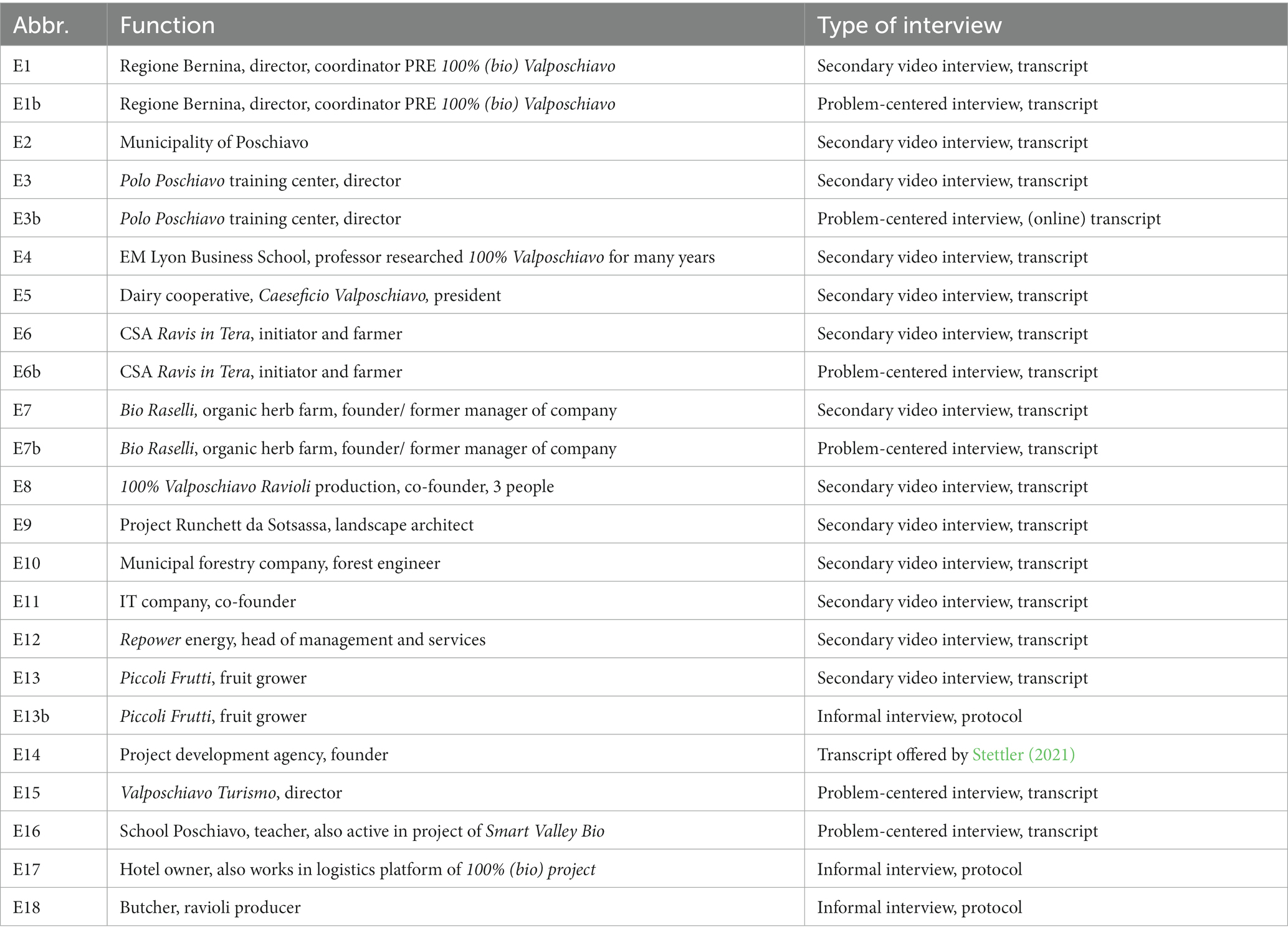The height and width of the screenshot is (937, 1288).
Task: Click the E13b abbreviation cell
Action: pos(54,716)
